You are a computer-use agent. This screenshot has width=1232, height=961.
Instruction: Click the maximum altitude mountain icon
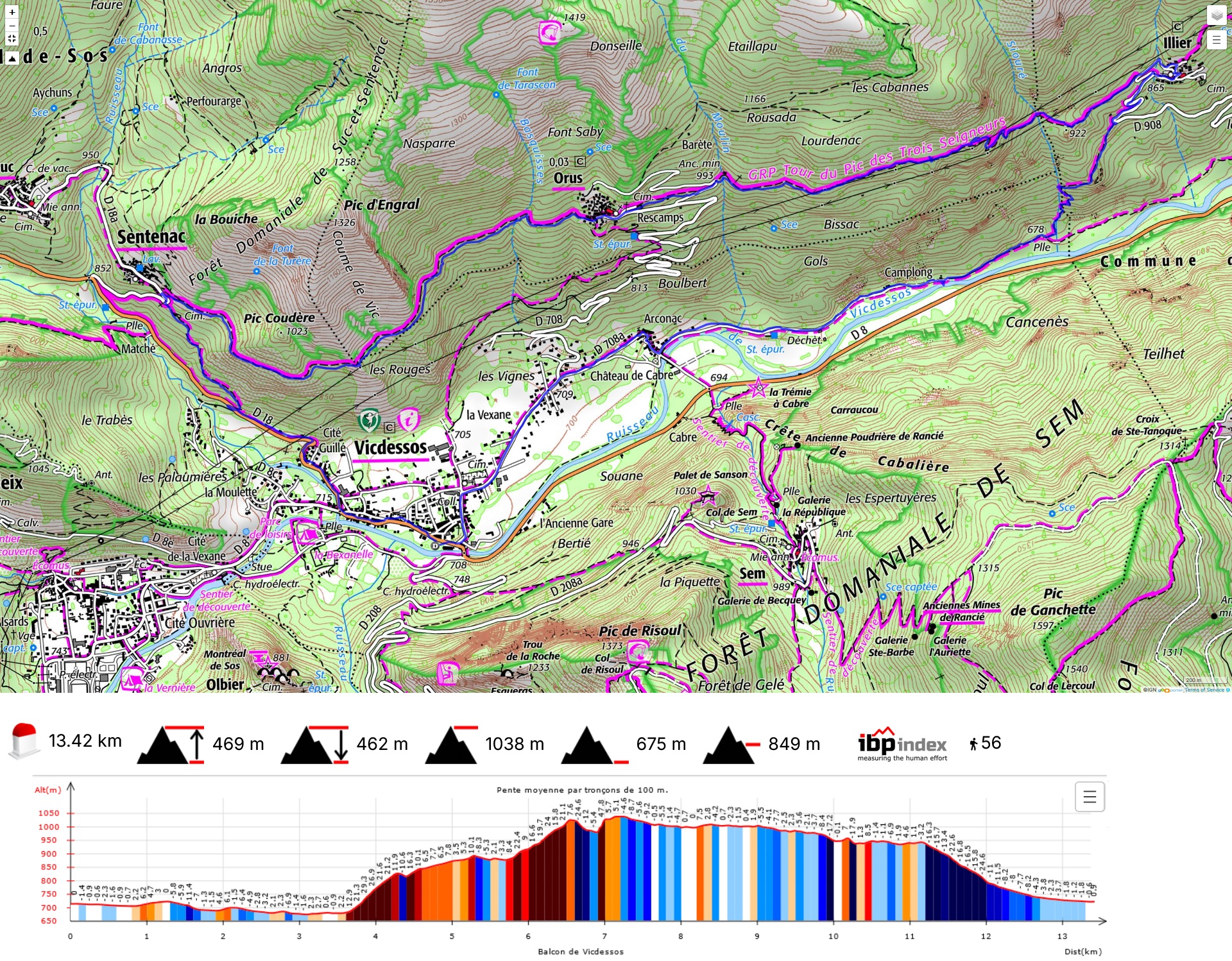point(451,744)
